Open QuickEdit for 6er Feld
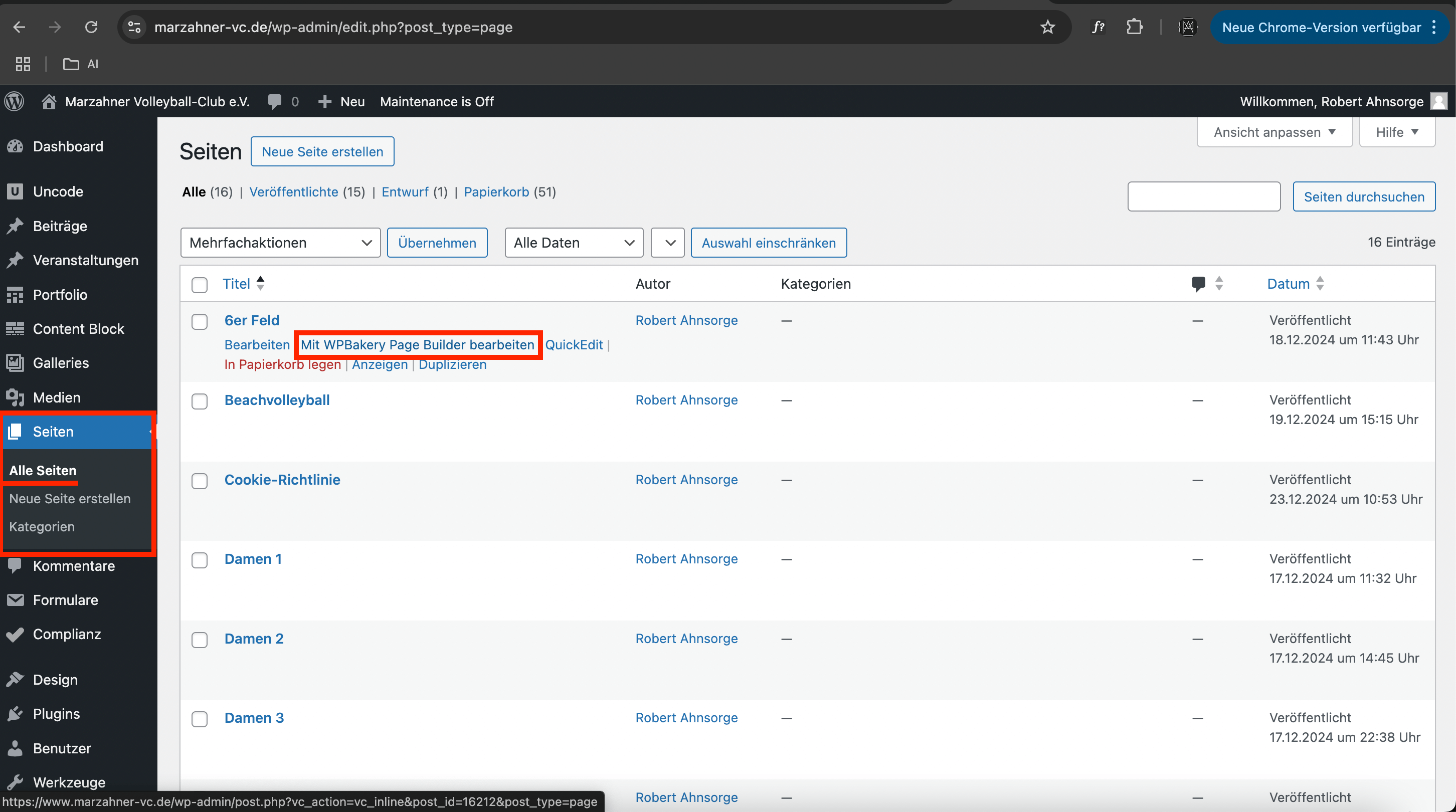The image size is (1456, 812). [x=574, y=345]
